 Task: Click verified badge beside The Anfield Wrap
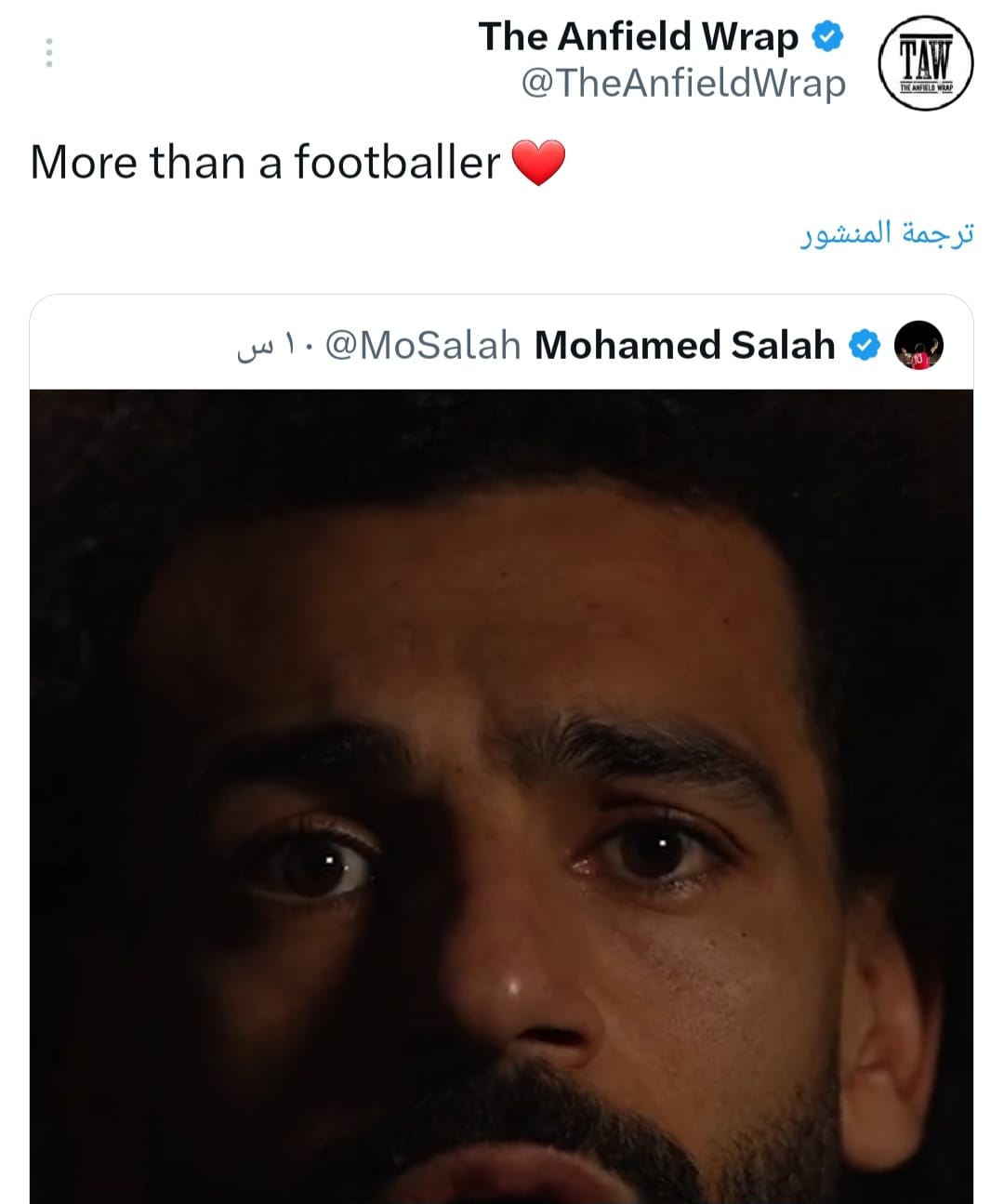pyautogui.click(x=827, y=37)
